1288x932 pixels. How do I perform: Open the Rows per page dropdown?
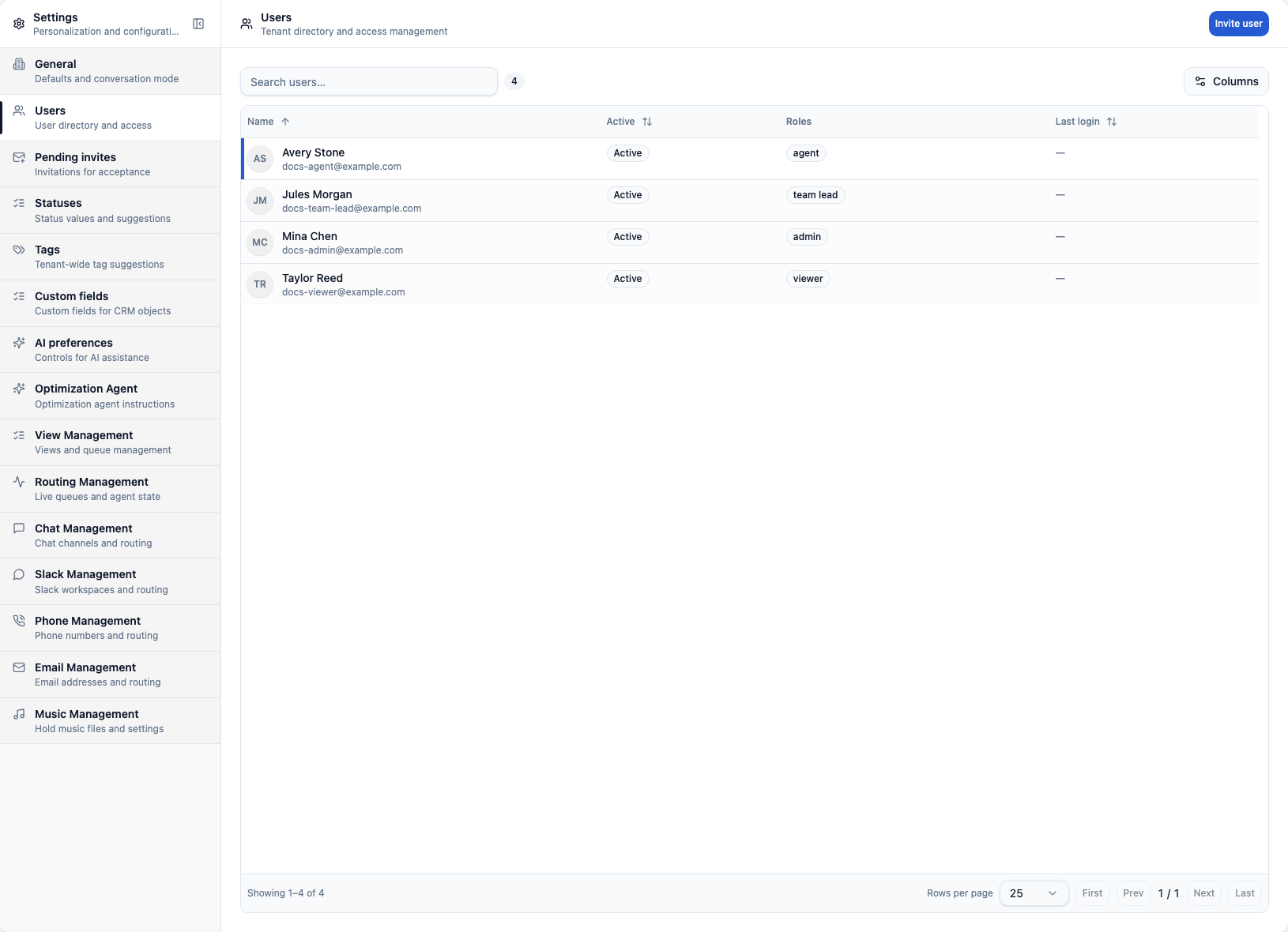tap(1034, 893)
